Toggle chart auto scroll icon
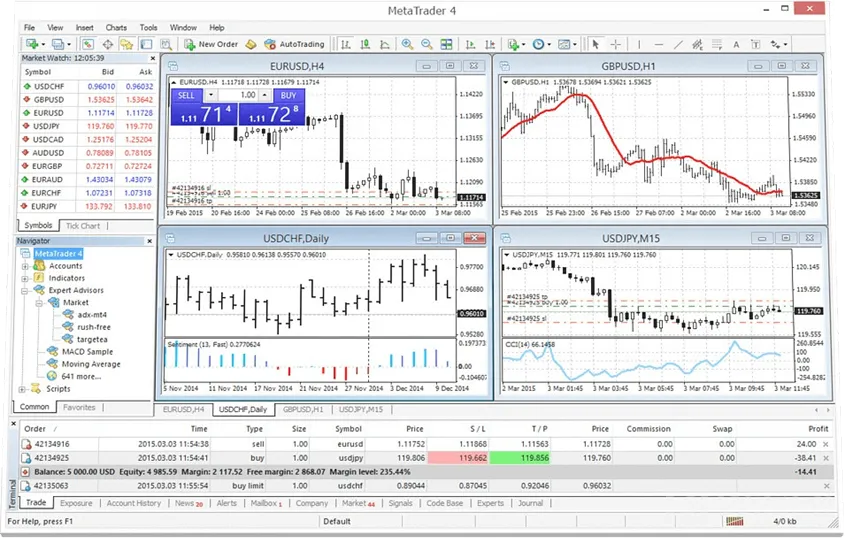This screenshot has width=845, height=543. [470, 44]
